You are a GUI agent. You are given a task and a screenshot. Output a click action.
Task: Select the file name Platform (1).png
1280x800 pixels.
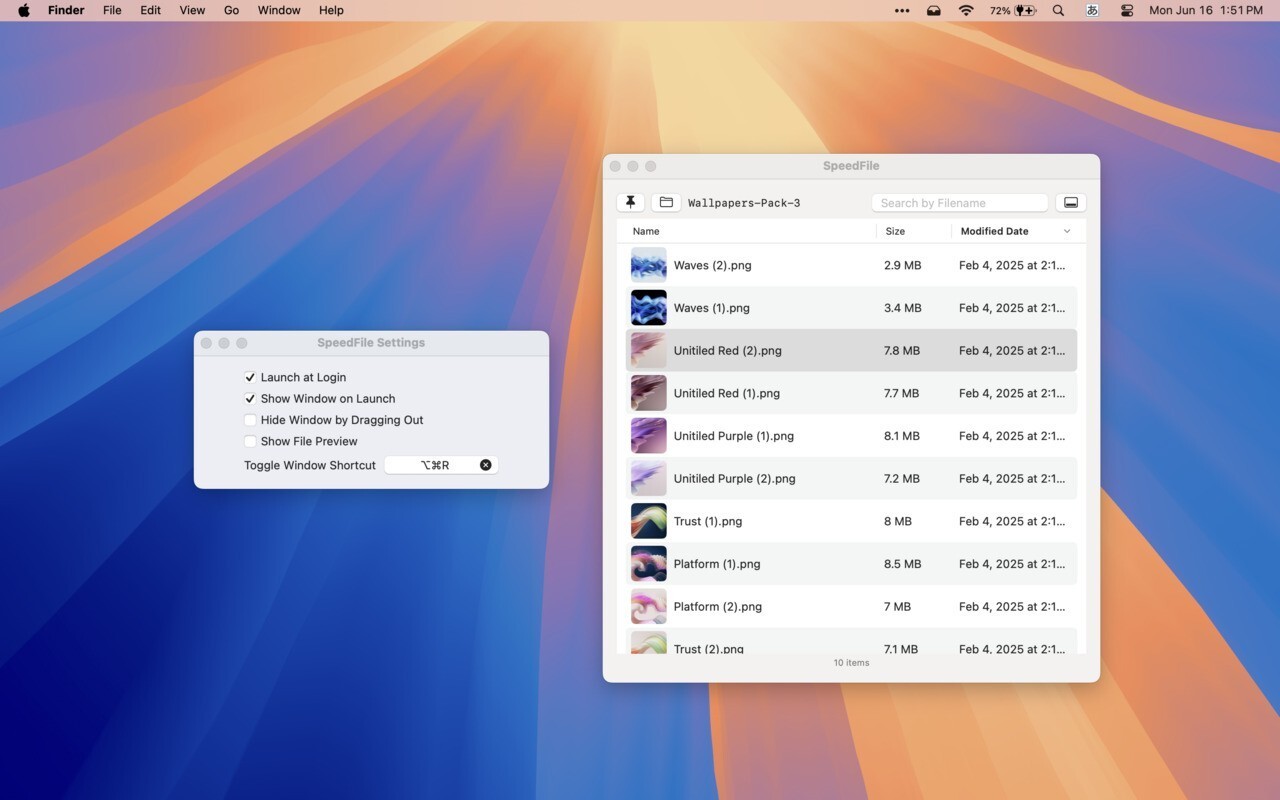click(716, 564)
